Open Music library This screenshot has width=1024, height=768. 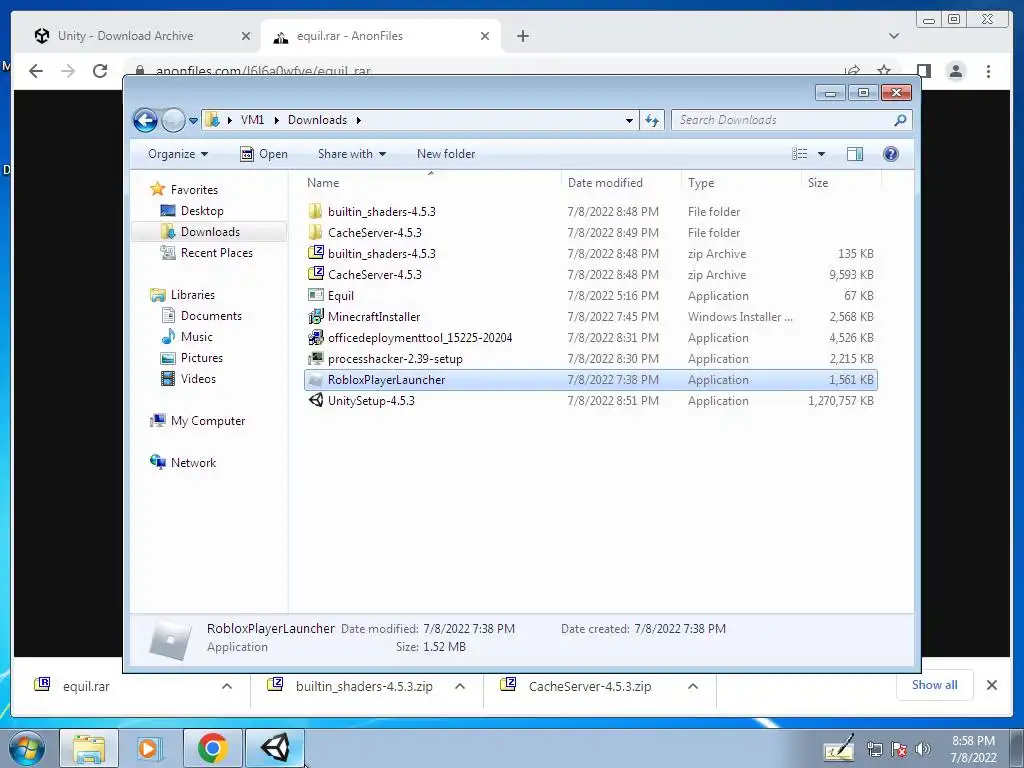[197, 337]
